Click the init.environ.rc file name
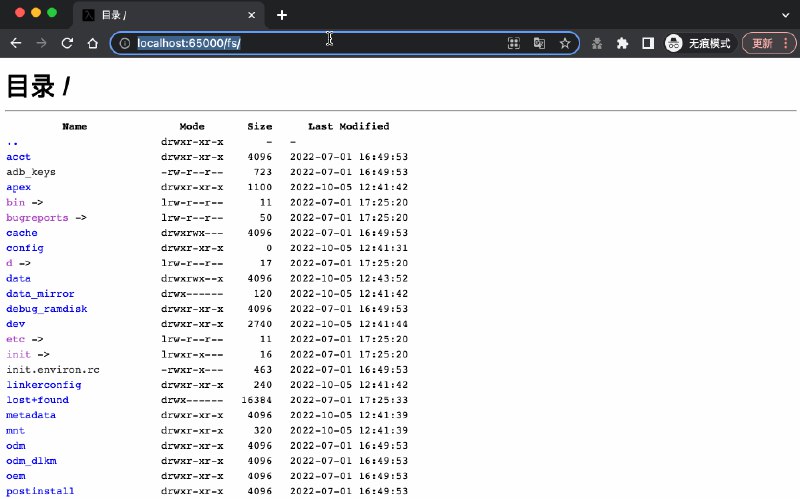The image size is (800, 499). 53,370
